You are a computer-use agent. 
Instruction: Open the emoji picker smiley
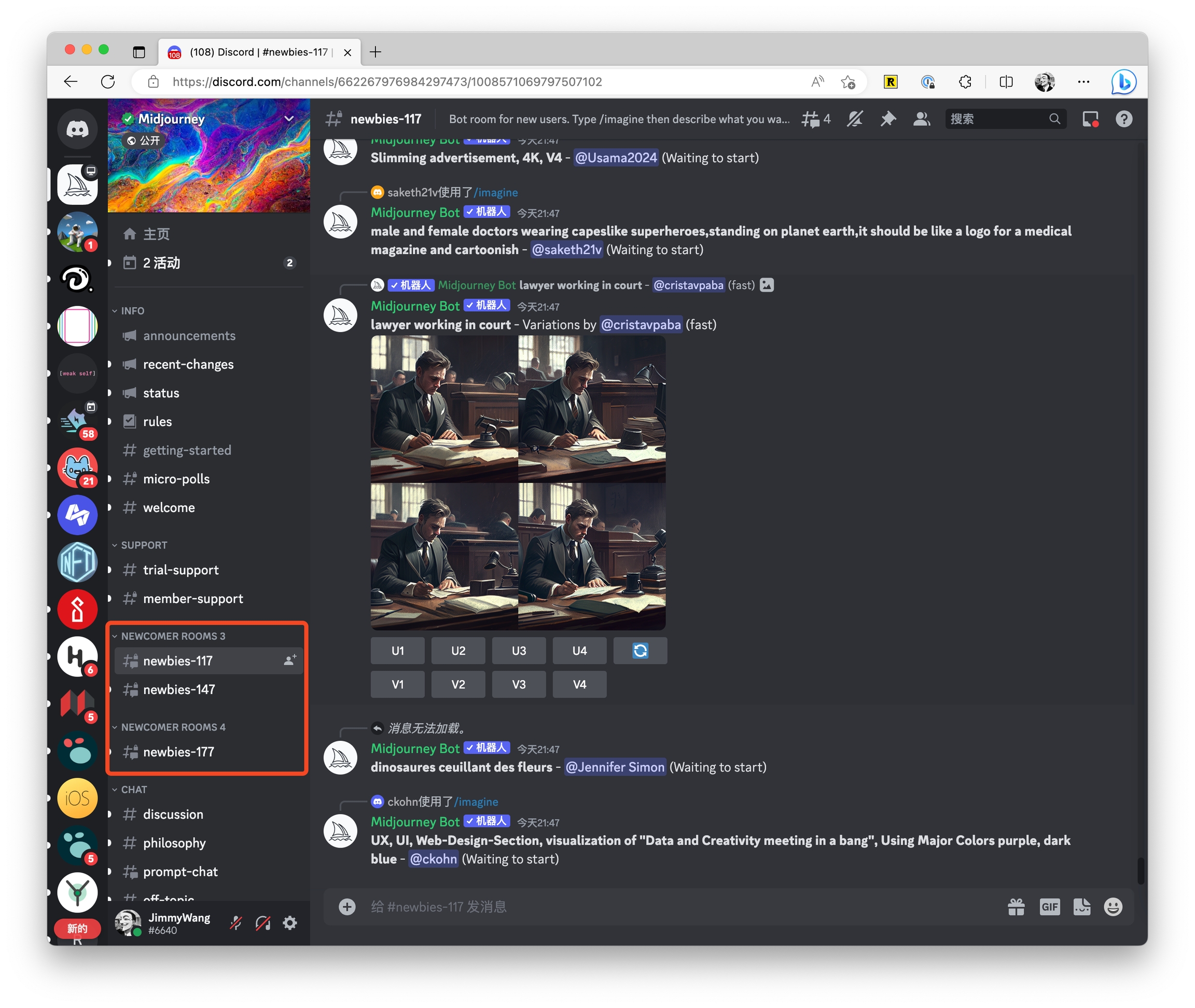pos(1113,907)
